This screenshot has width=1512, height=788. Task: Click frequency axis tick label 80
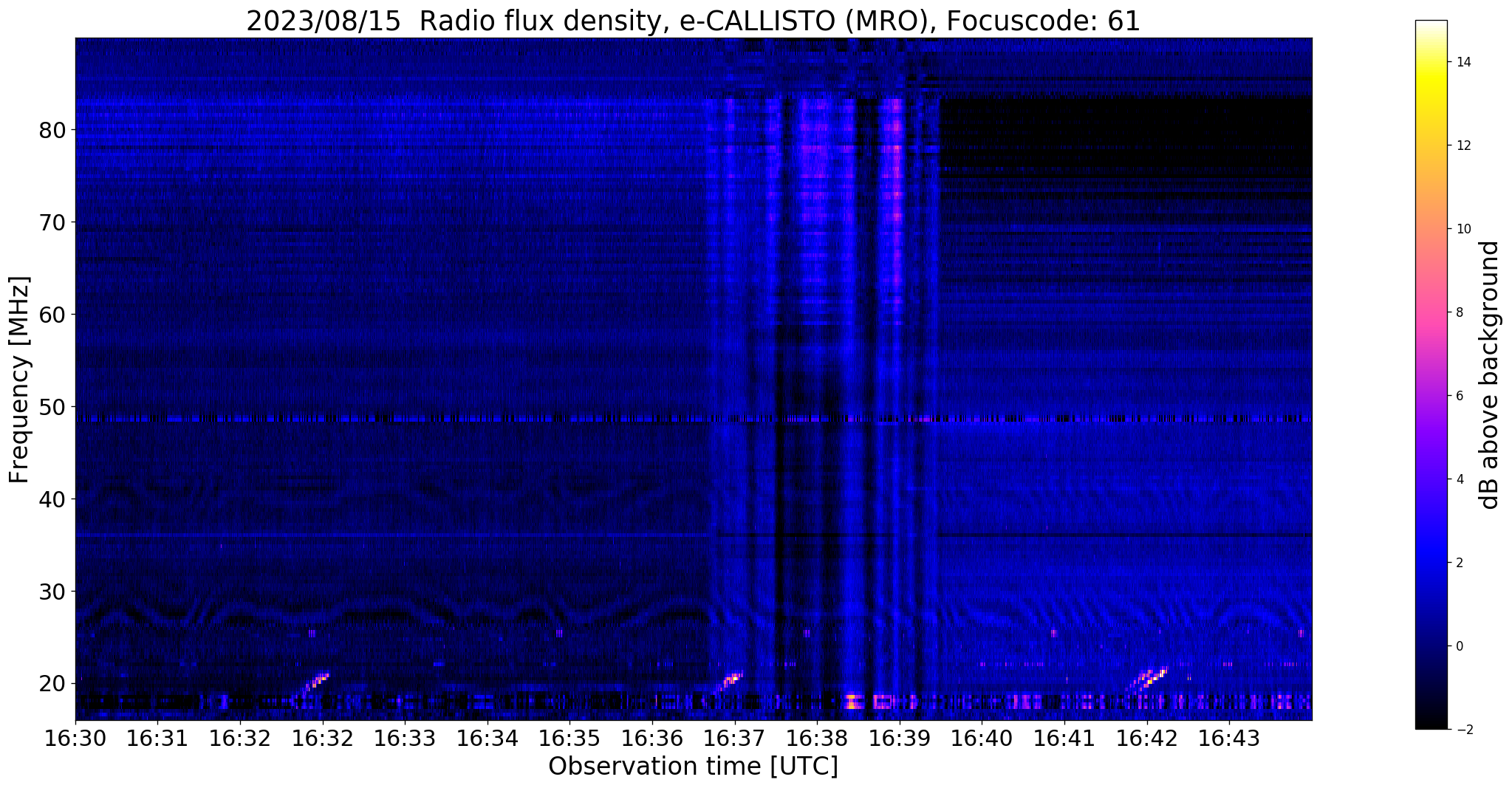(52, 130)
